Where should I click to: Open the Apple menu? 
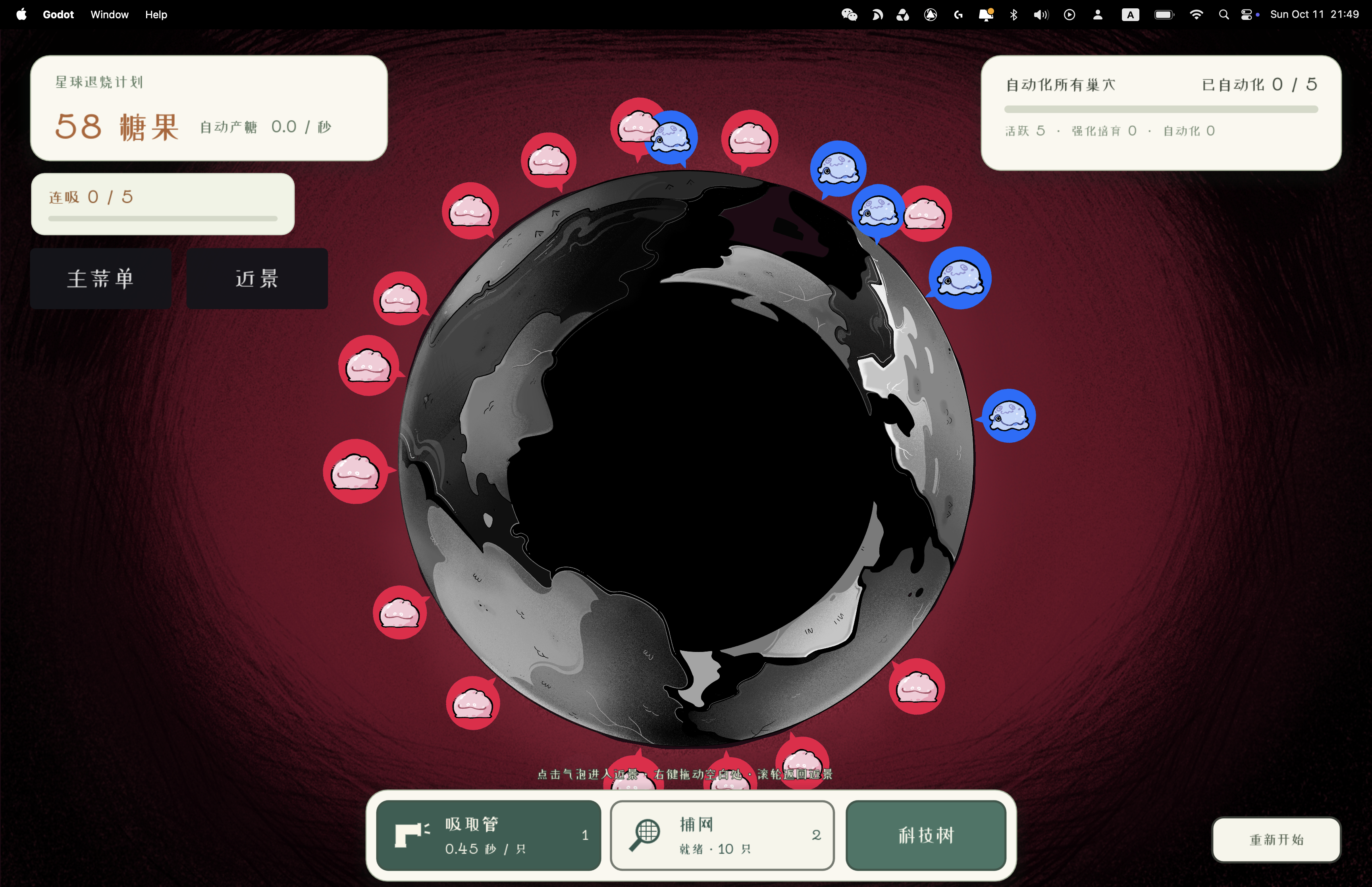point(21,14)
